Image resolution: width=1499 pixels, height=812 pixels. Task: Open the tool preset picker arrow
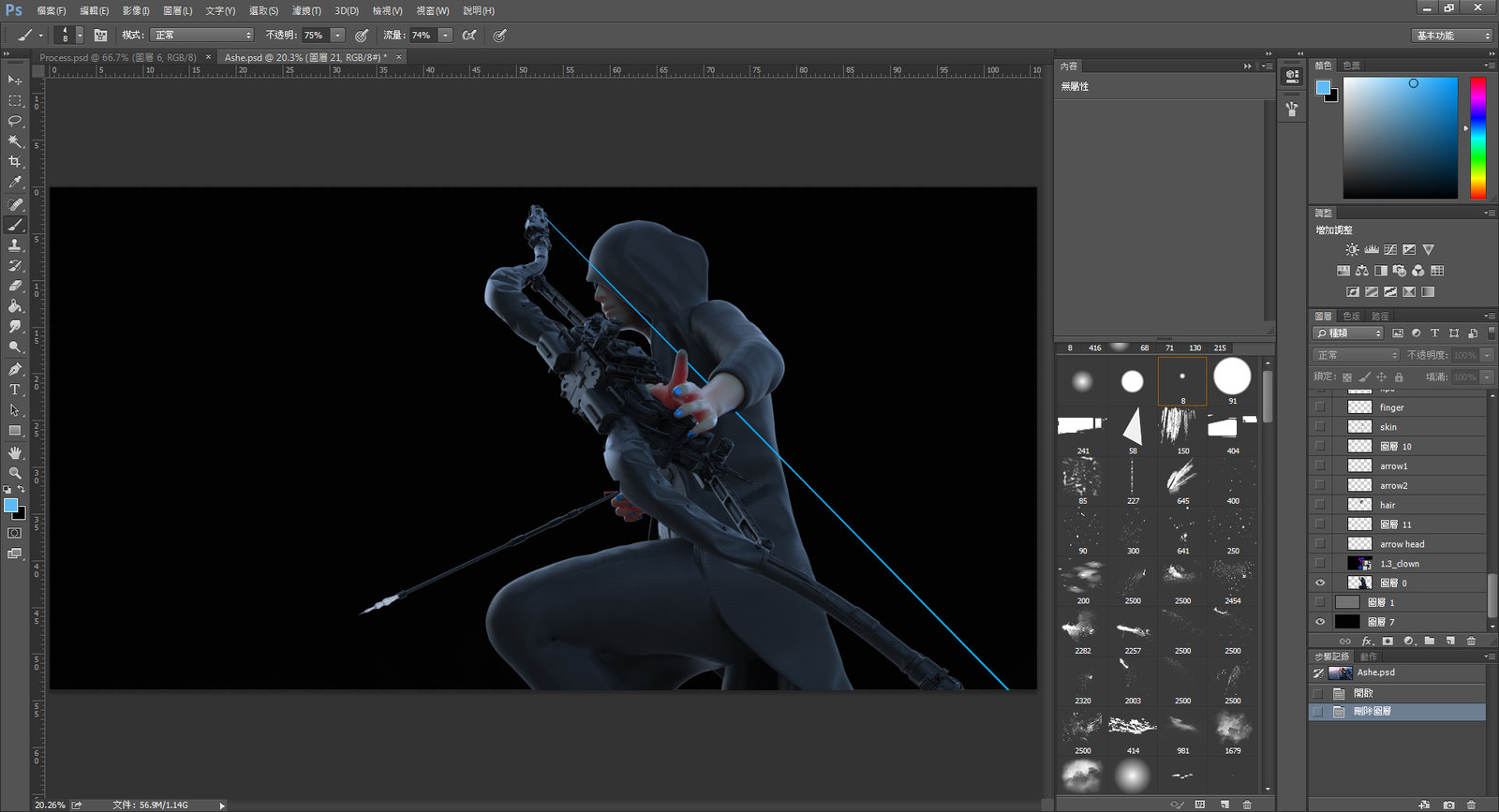(x=40, y=36)
